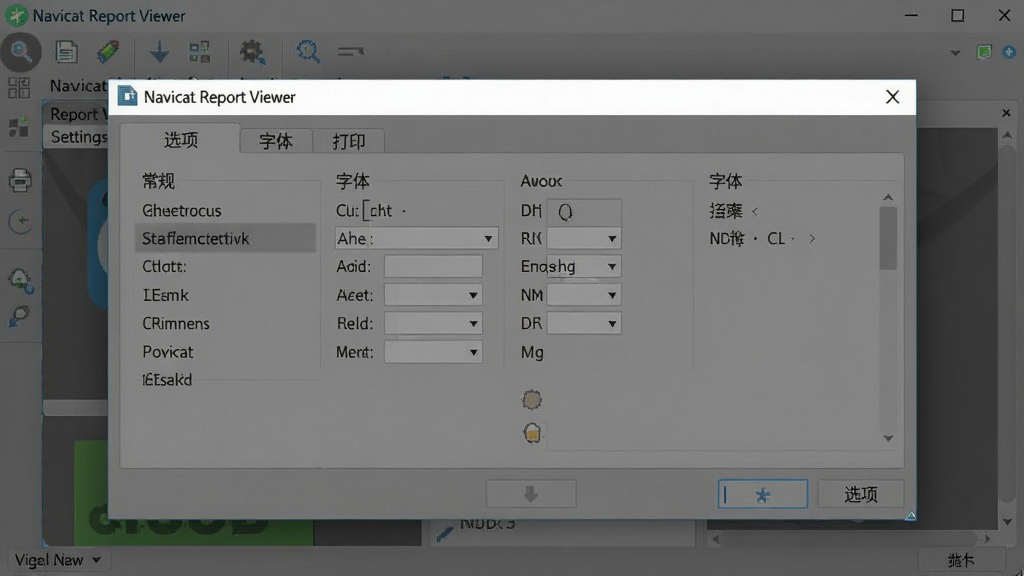This screenshot has width=1024, height=576.
Task: Click the blue plus icon at top right
Action: (x=1009, y=52)
